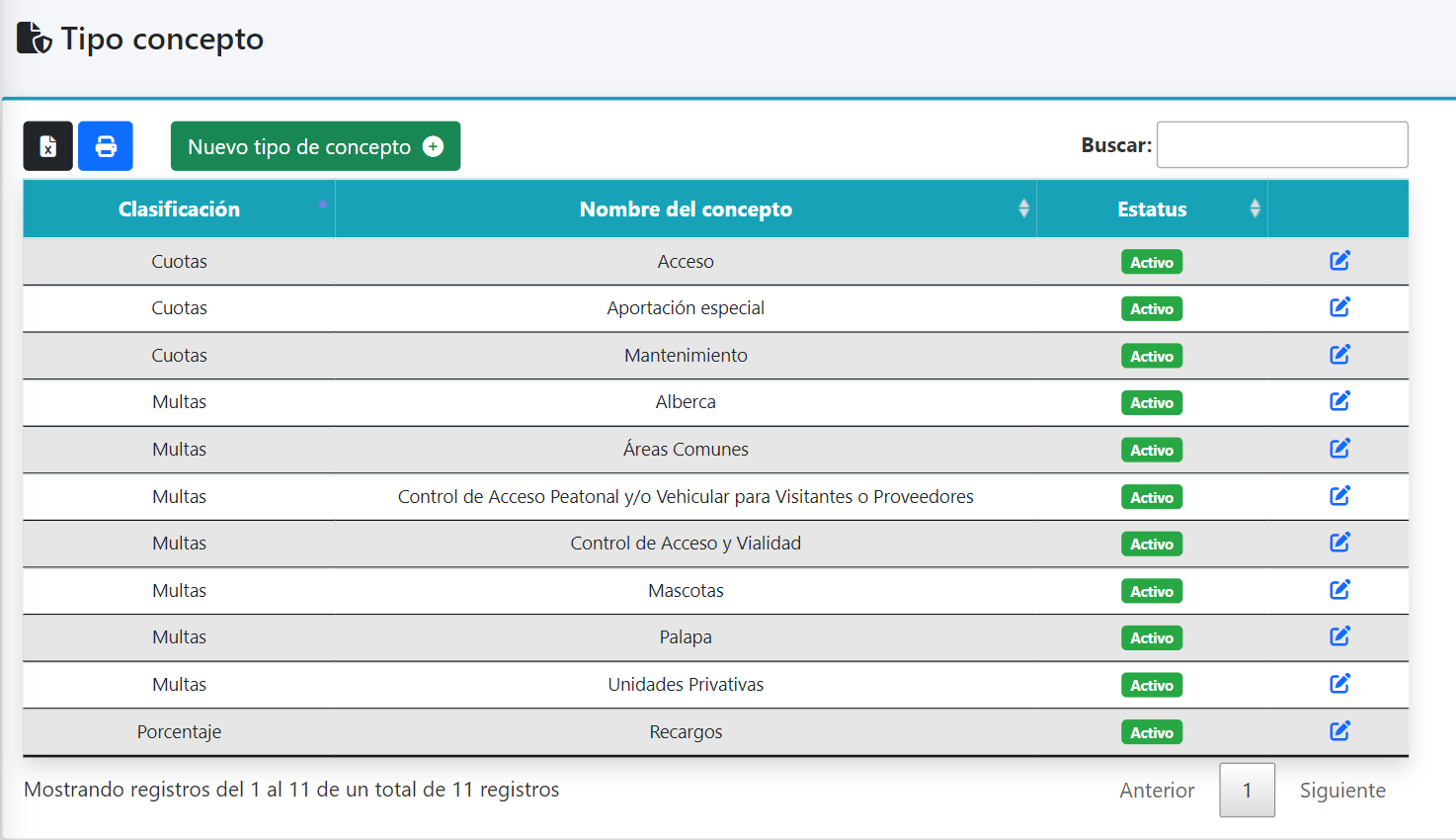This screenshot has width=1456, height=840.
Task: Click Mostrando registros summary text
Action: 291,790
